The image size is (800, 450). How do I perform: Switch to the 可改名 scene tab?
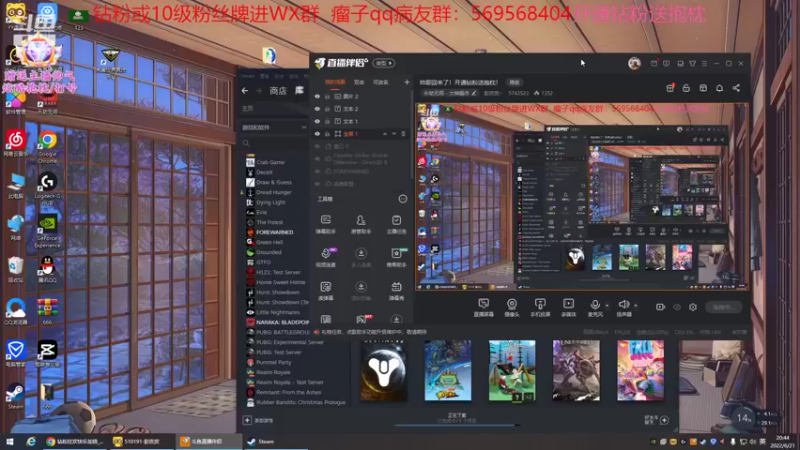(x=381, y=82)
